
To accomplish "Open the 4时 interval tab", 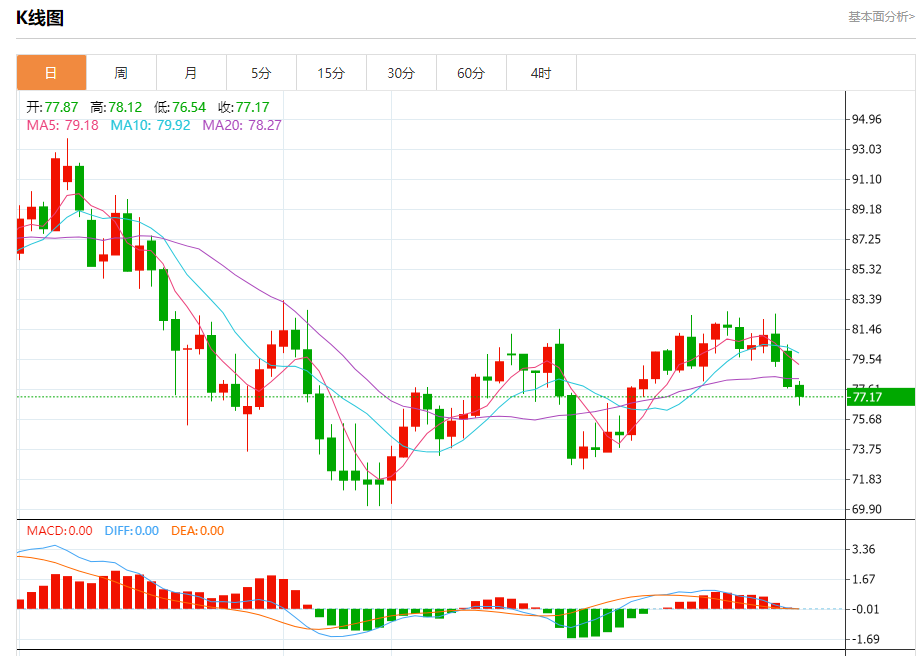I will [x=541, y=73].
